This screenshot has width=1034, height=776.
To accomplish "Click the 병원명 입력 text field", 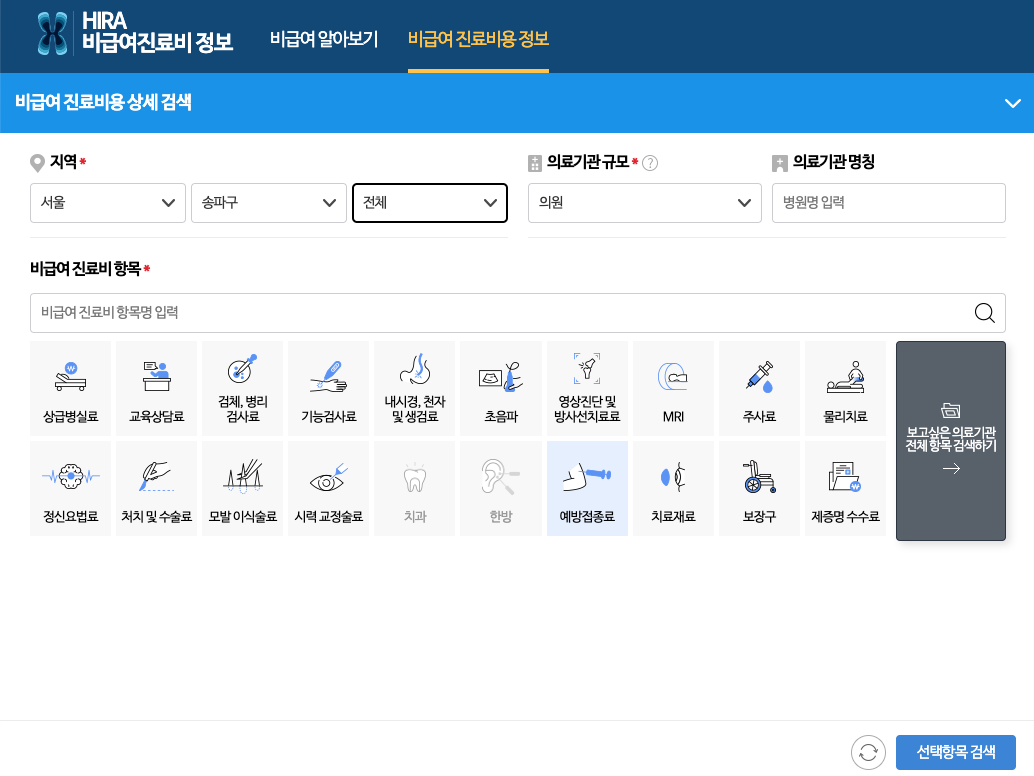I will 888,203.
